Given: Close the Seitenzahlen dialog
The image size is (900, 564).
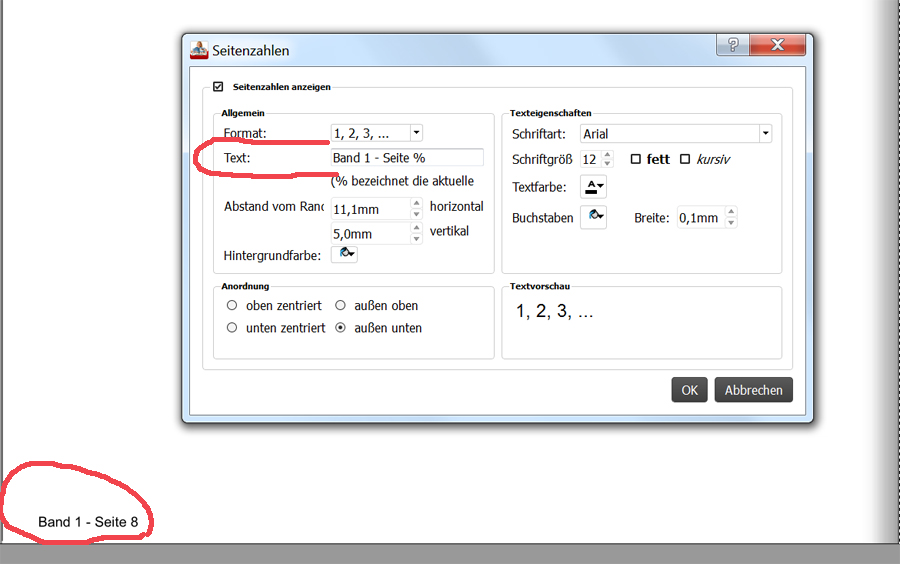Looking at the screenshot, I should (x=778, y=44).
